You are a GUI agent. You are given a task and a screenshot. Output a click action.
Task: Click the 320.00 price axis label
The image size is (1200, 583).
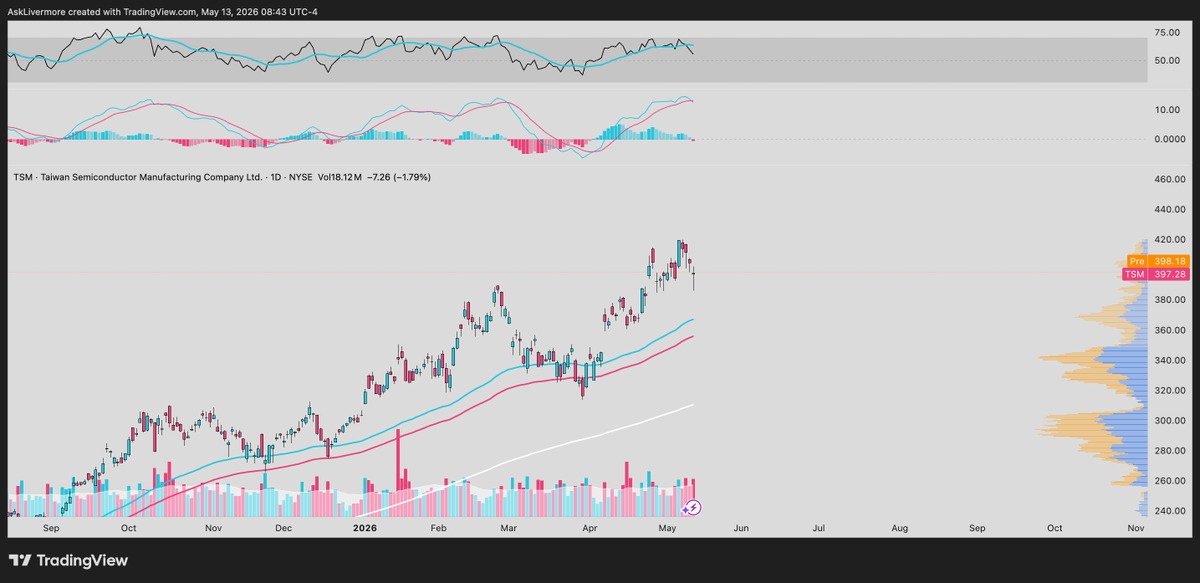(1168, 390)
